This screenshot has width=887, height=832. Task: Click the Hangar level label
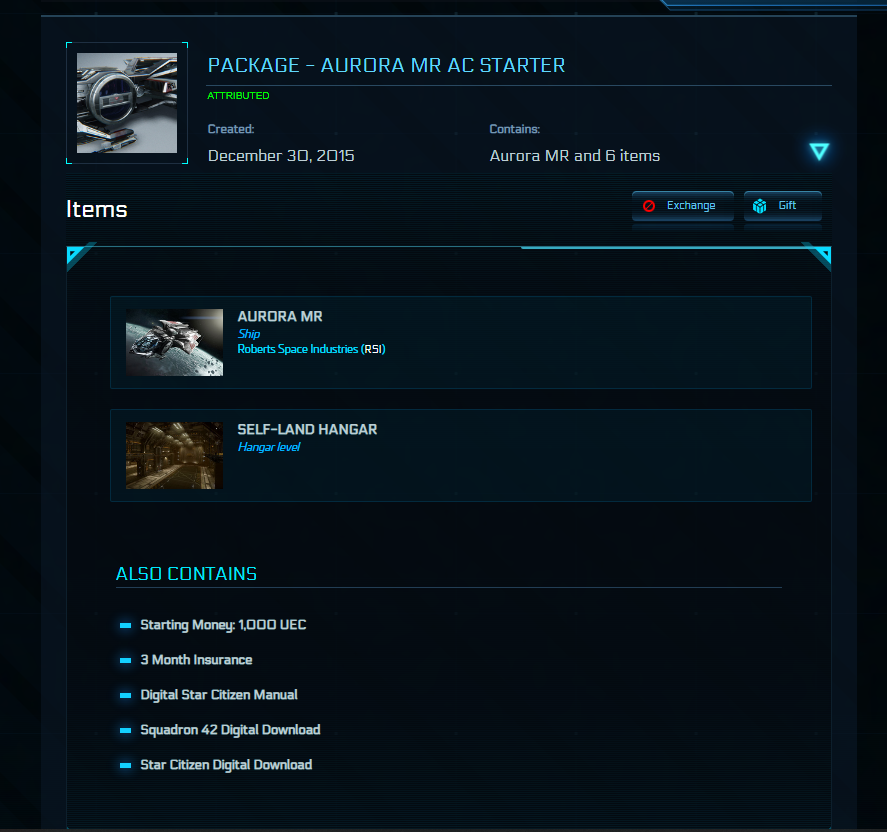269,447
